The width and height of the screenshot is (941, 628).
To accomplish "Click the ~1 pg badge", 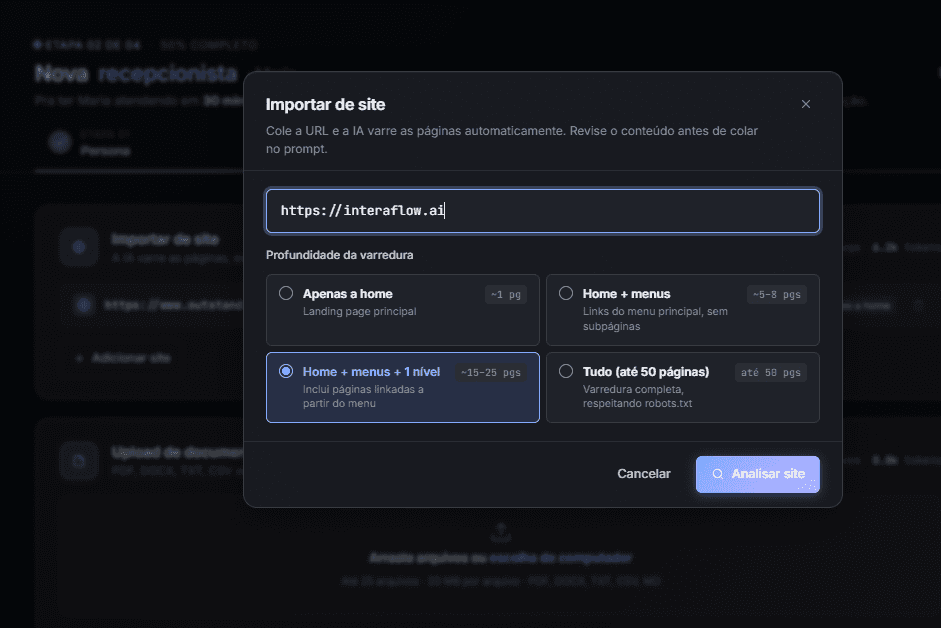I will pos(505,295).
